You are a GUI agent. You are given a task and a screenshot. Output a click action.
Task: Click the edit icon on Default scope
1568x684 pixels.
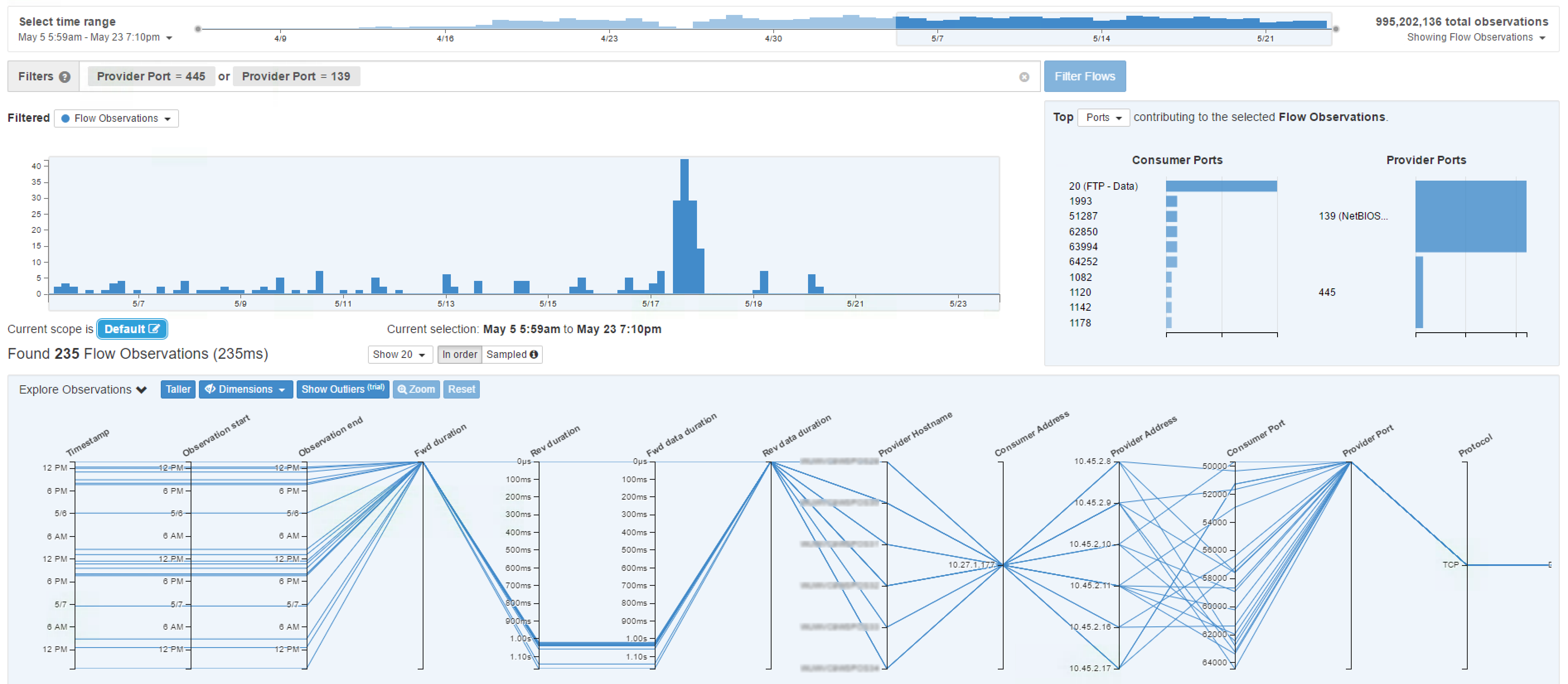[x=154, y=329]
